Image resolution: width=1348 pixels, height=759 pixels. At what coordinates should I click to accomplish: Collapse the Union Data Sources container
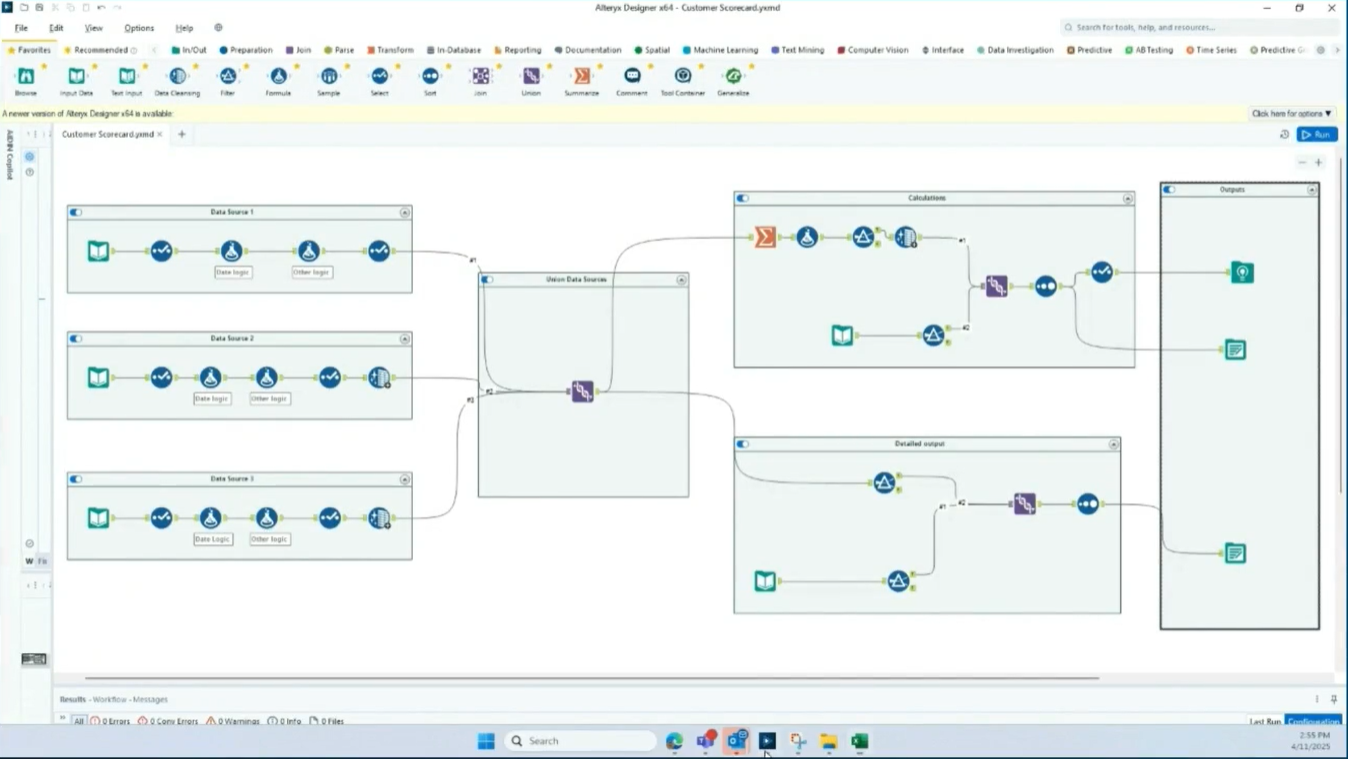pos(682,280)
